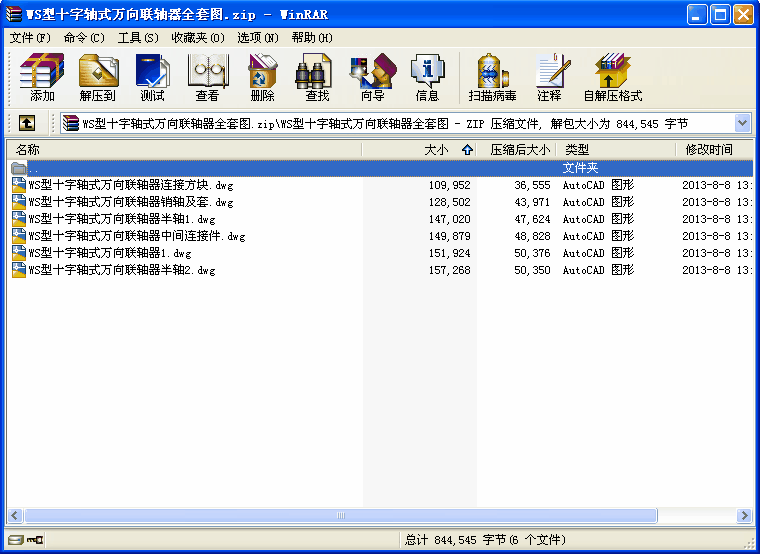
Task: Select file WS型十字轴式万向联轴器1.dwg
Action: 109,253
